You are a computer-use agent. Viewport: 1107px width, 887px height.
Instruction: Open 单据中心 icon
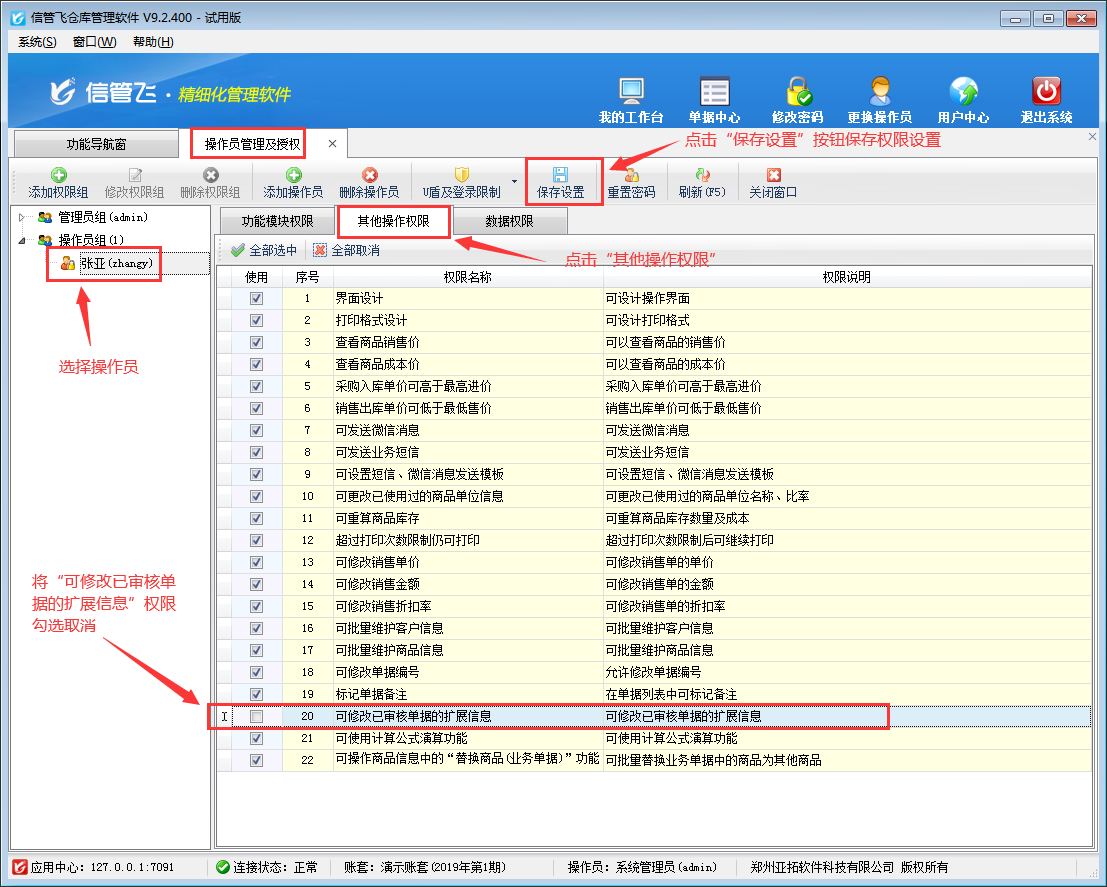click(714, 92)
